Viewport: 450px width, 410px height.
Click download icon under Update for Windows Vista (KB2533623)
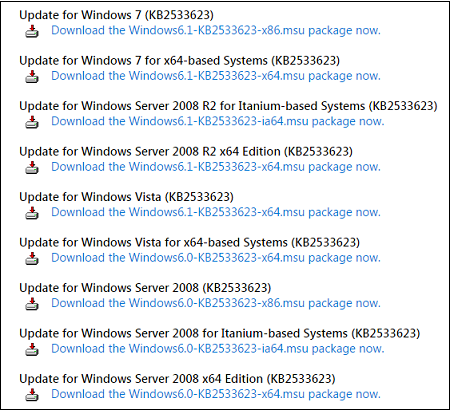(x=32, y=213)
